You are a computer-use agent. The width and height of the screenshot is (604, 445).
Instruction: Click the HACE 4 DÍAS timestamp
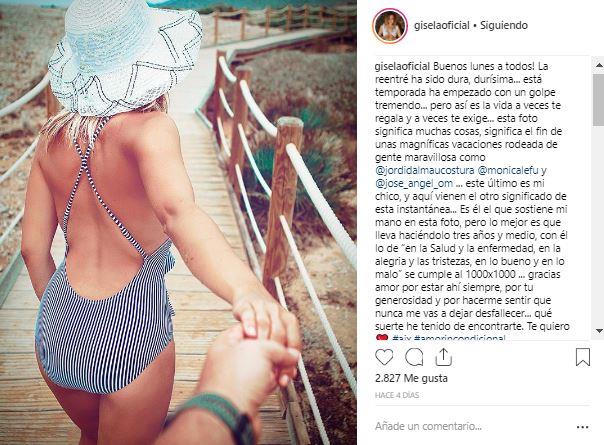pyautogui.click(x=397, y=395)
